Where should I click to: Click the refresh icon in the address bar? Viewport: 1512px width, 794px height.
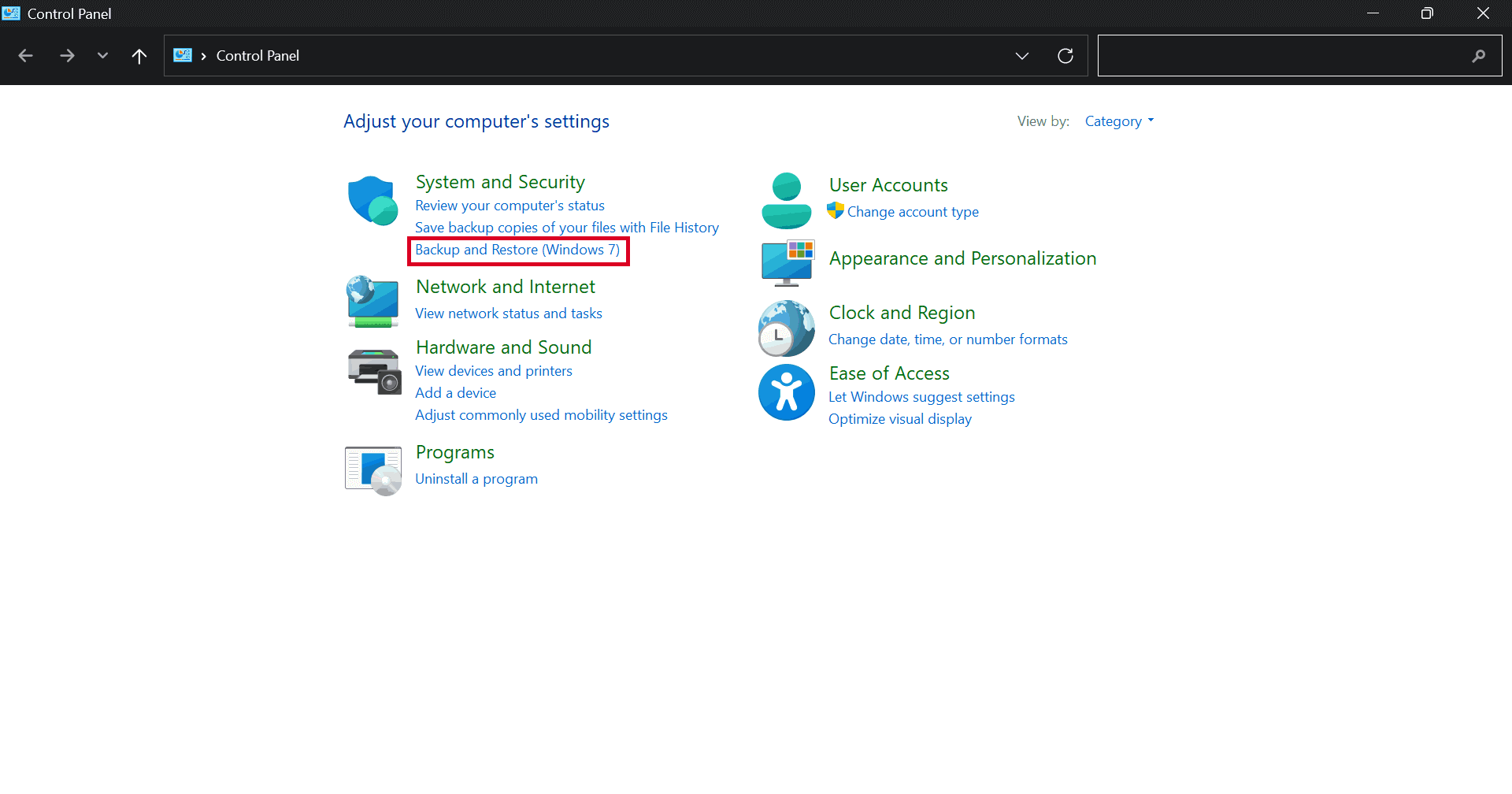tap(1065, 55)
